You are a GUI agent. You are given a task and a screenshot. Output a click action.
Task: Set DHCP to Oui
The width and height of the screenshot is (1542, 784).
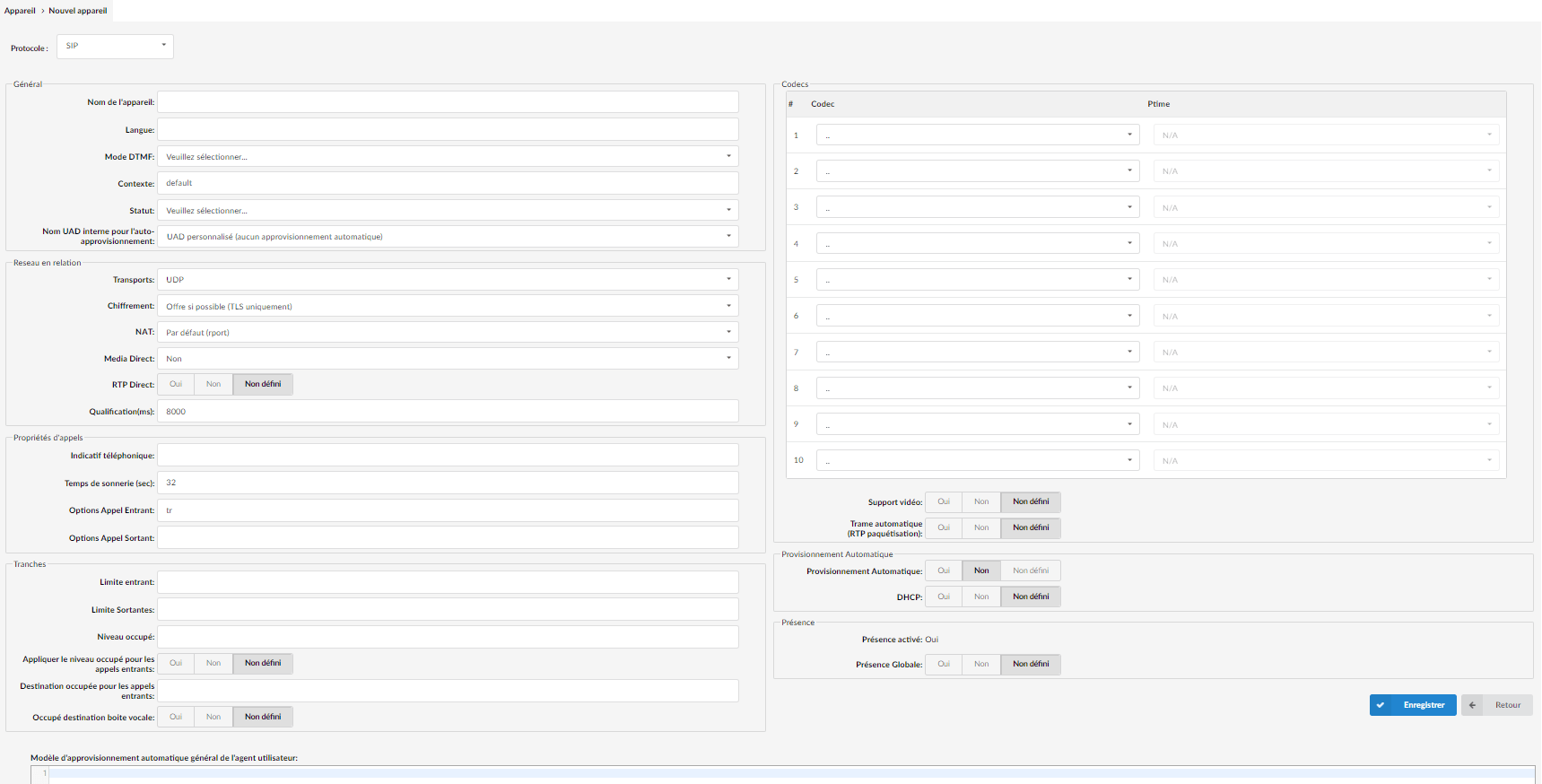(x=944, y=597)
